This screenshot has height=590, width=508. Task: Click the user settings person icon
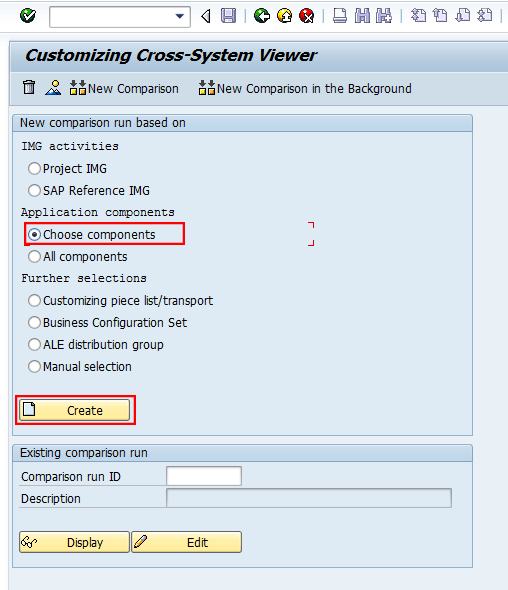[53, 88]
